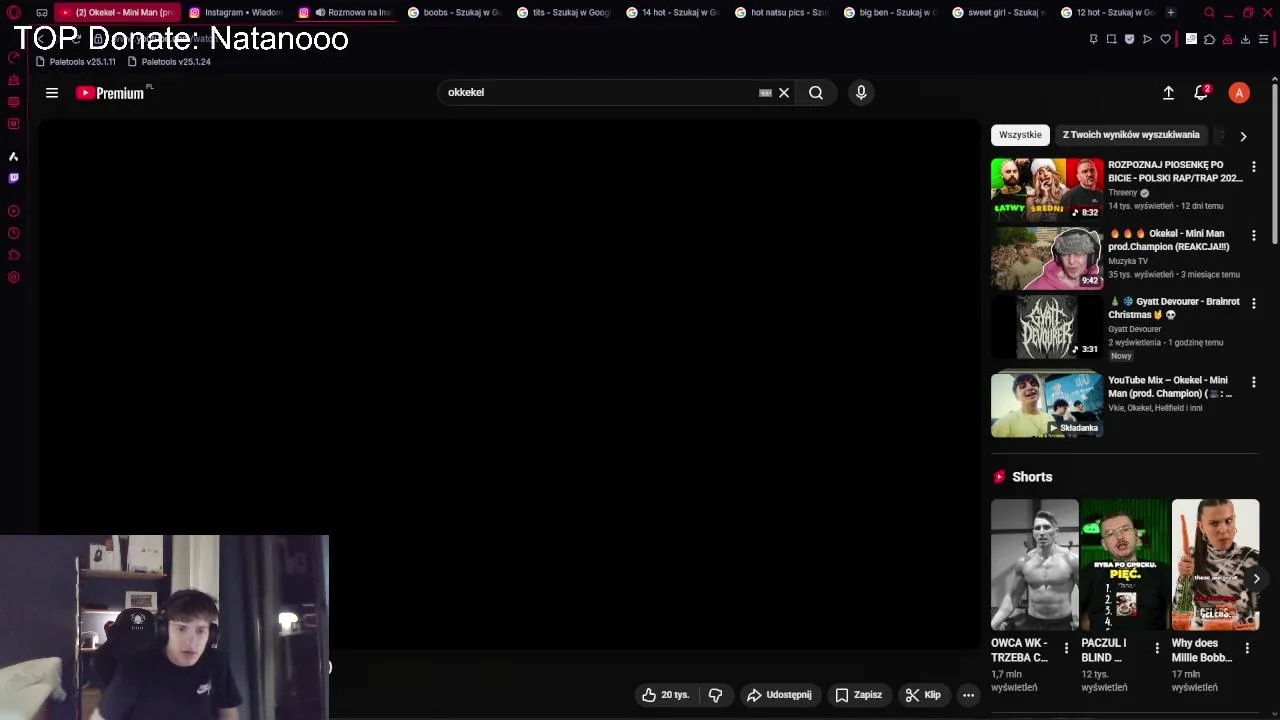Open Twitch in browser sidebar
Image resolution: width=1280 pixels, height=720 pixels.
pos(13,178)
